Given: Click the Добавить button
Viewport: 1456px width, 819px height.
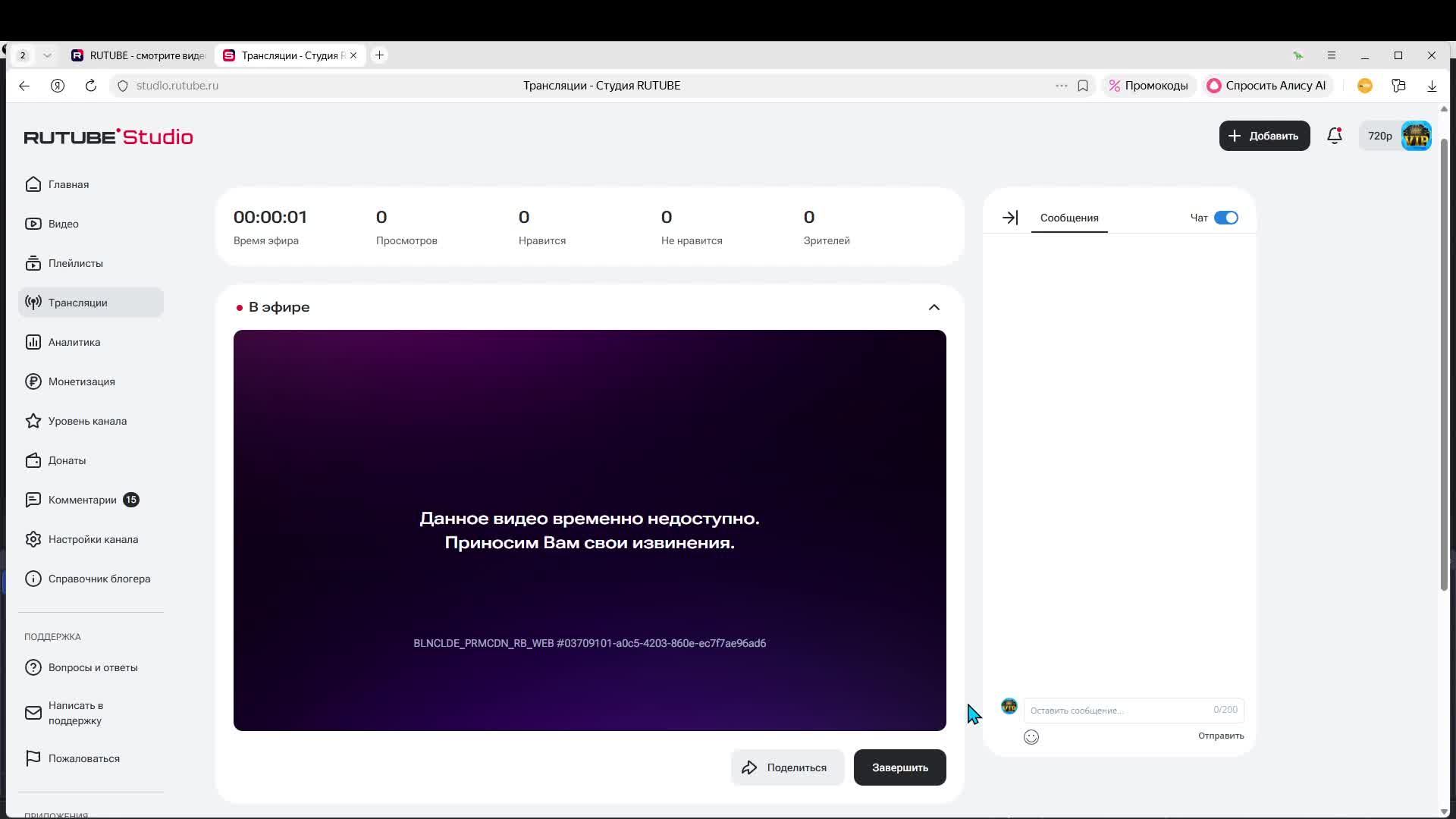Looking at the screenshot, I should tap(1264, 136).
